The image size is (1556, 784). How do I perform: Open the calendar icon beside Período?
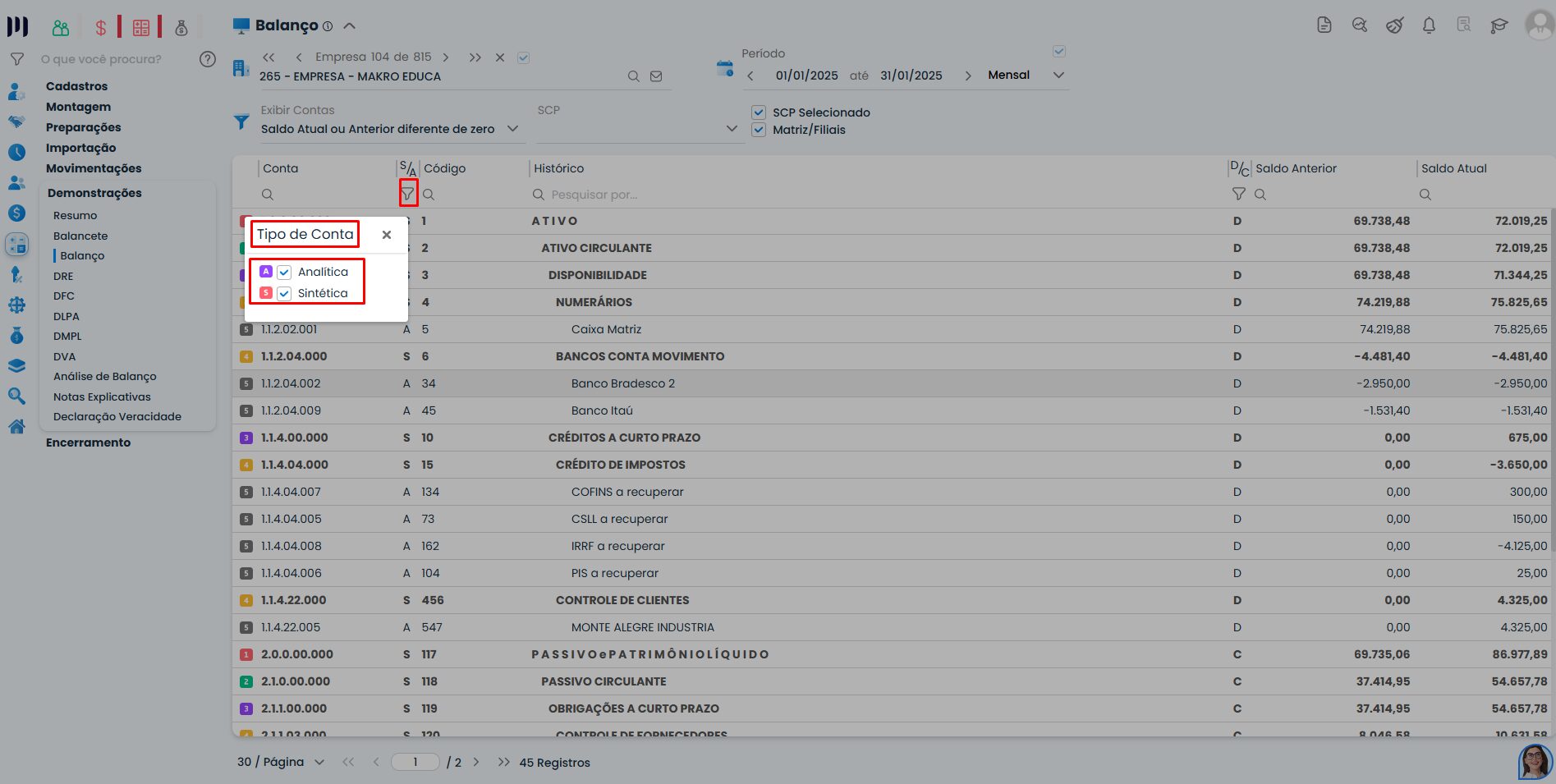coord(724,68)
